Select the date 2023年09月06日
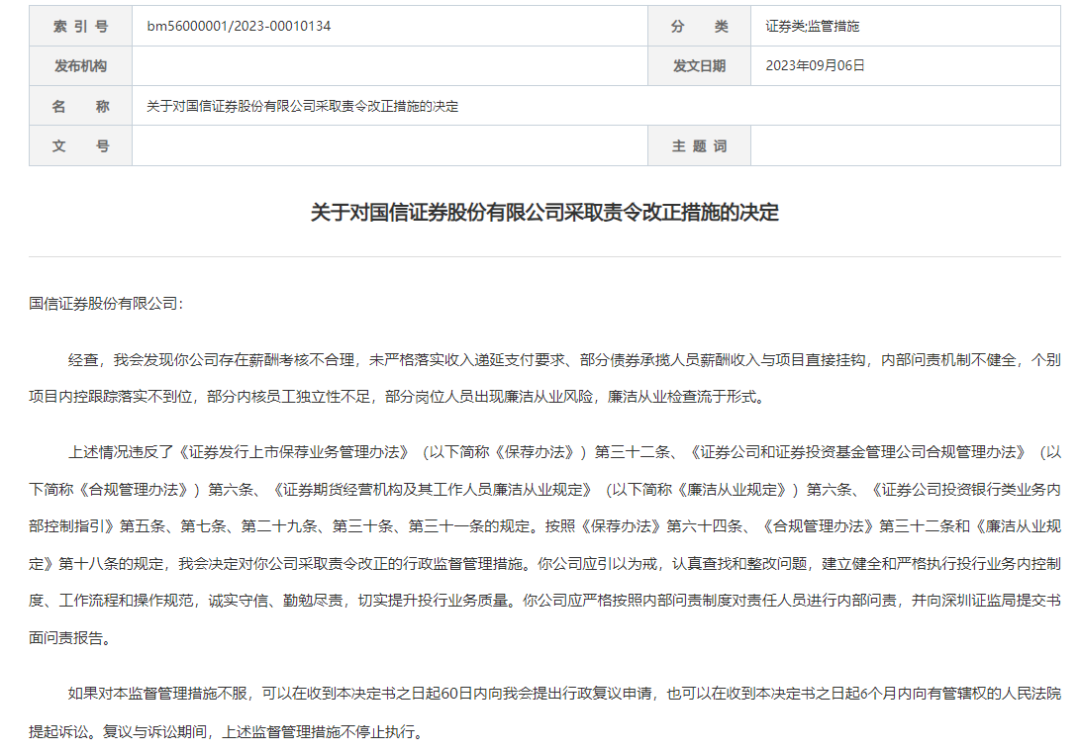This screenshot has height=753, width=1080. [x=815, y=65]
